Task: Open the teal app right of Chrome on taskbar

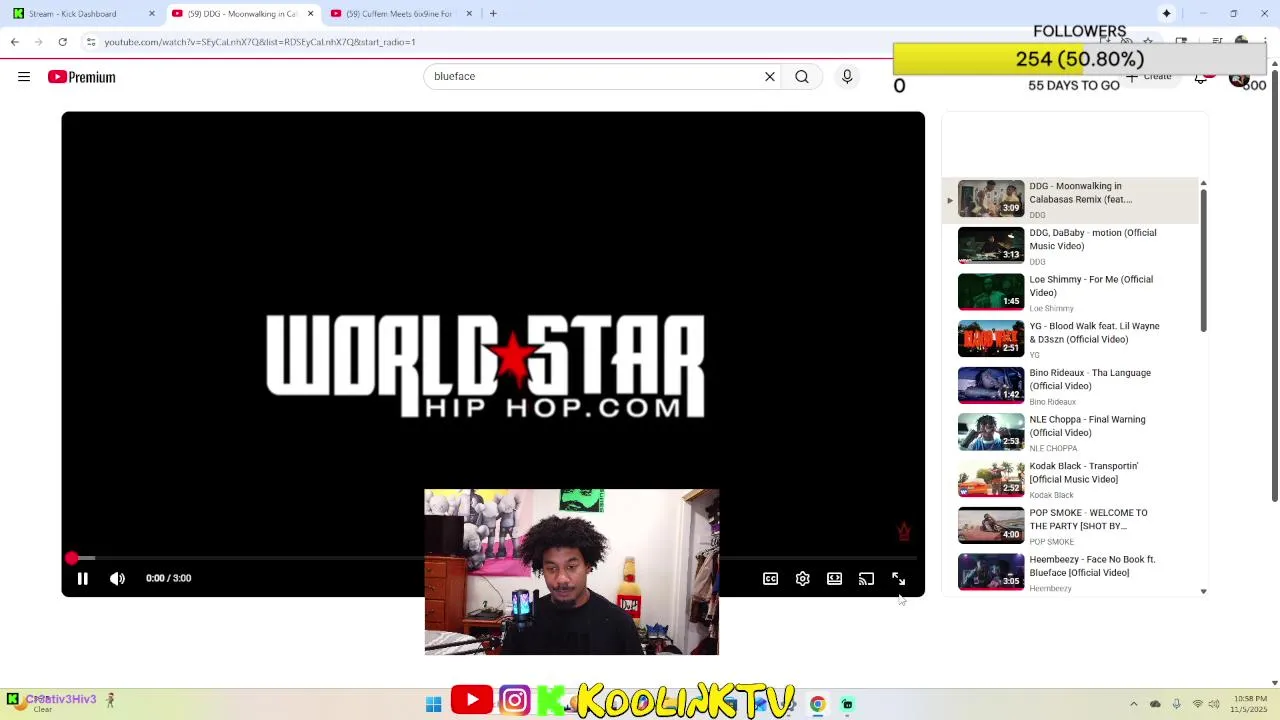Action: [x=847, y=704]
